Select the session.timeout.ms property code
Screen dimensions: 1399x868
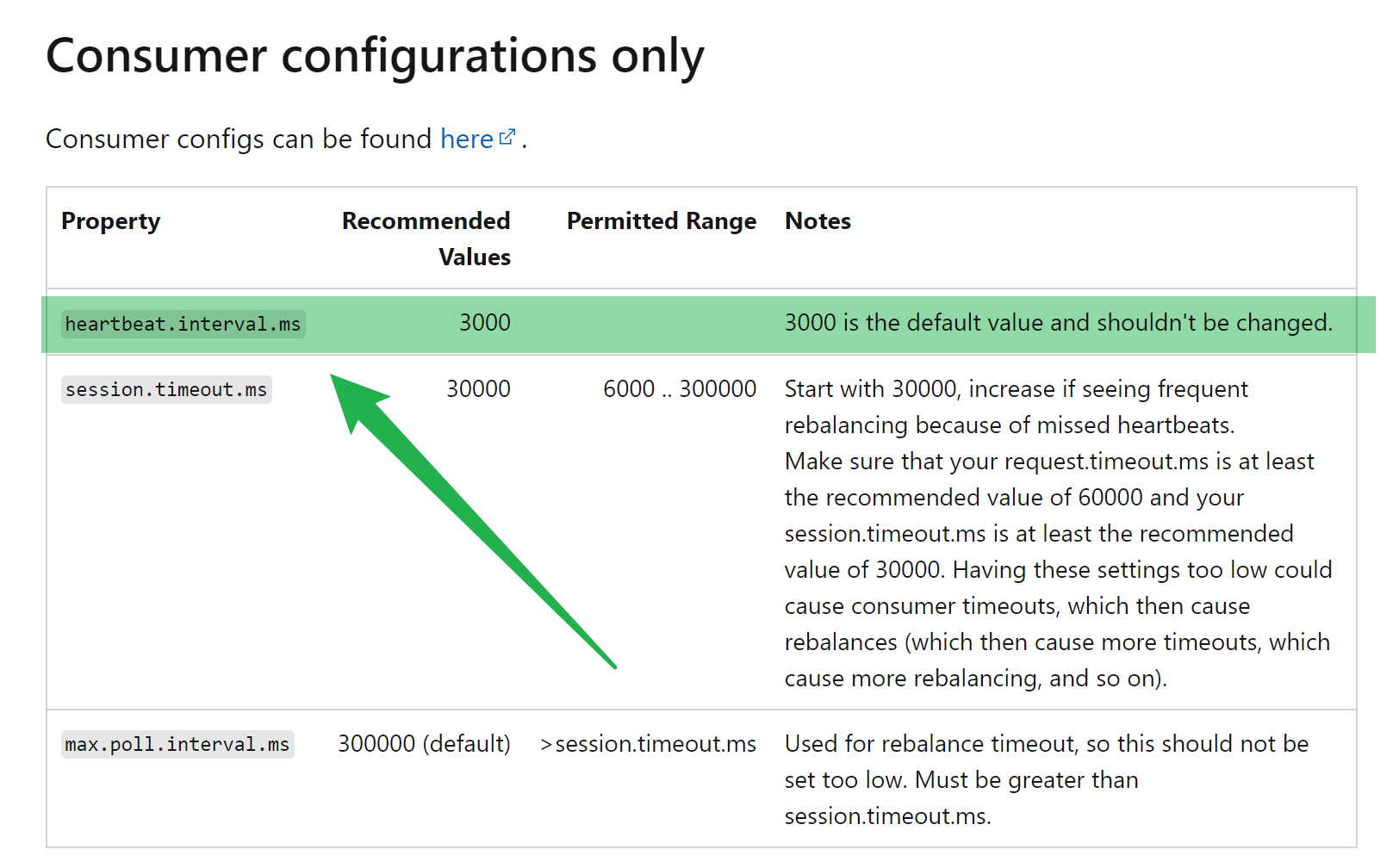166,389
